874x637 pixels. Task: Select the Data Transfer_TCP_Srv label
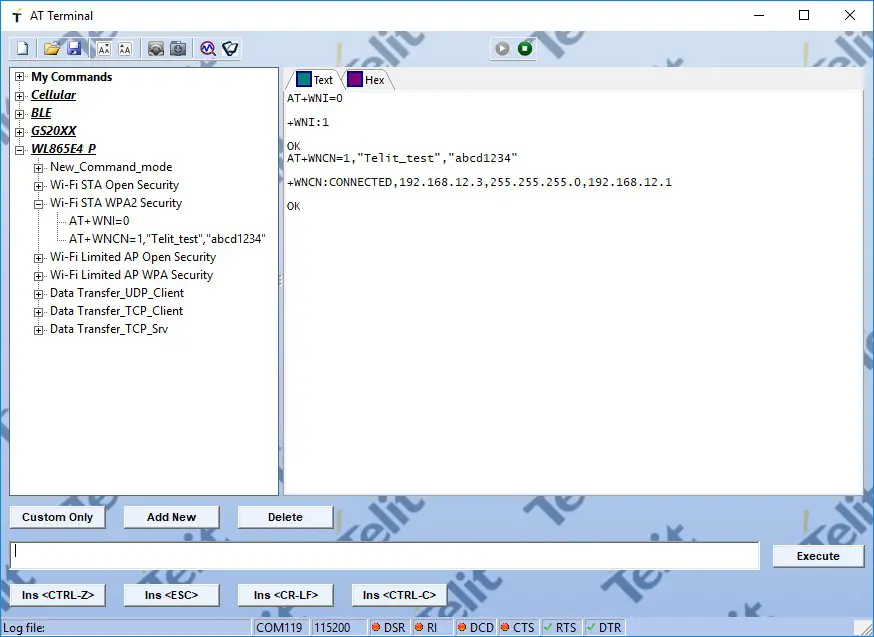pos(109,329)
